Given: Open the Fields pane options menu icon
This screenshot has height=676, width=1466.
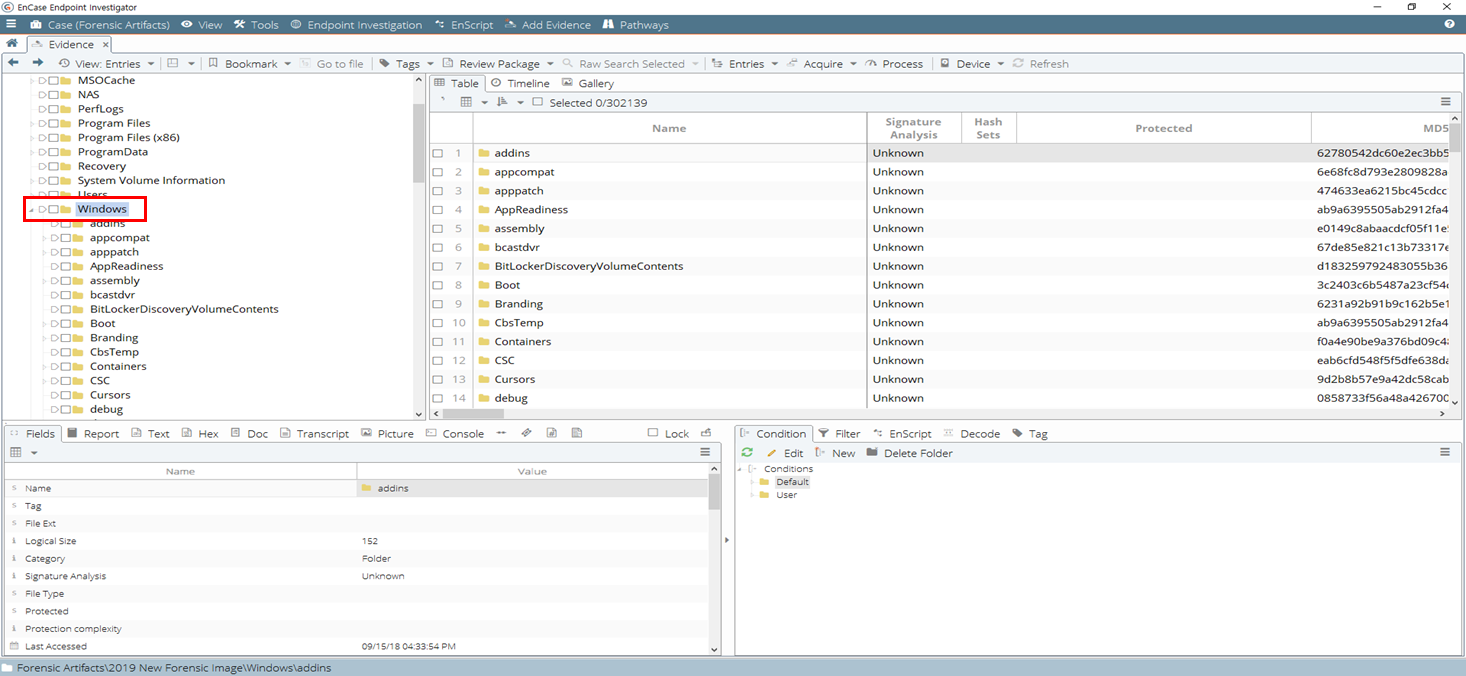Looking at the screenshot, I should tap(705, 453).
